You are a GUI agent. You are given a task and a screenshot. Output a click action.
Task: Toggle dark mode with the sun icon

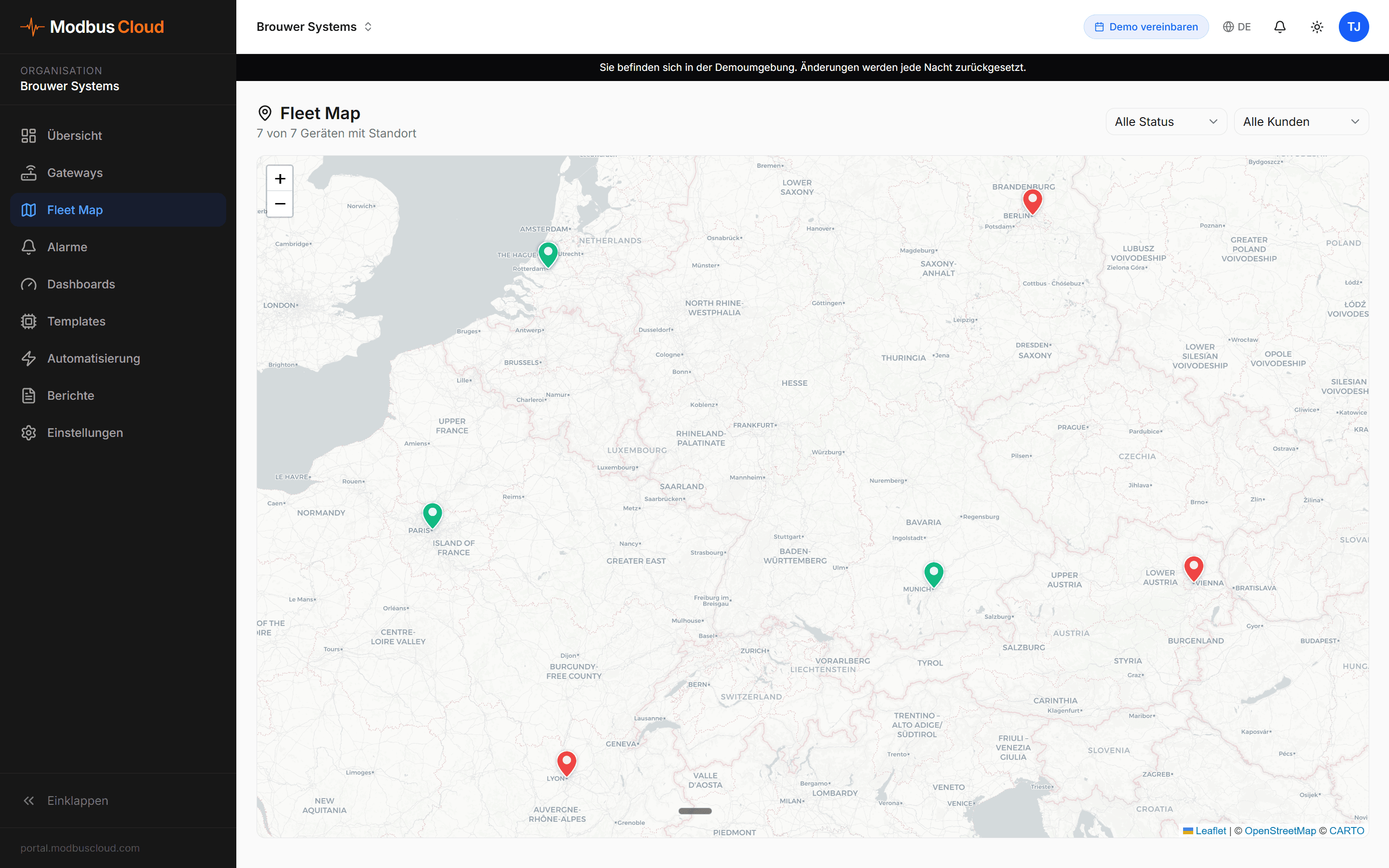[x=1317, y=27]
